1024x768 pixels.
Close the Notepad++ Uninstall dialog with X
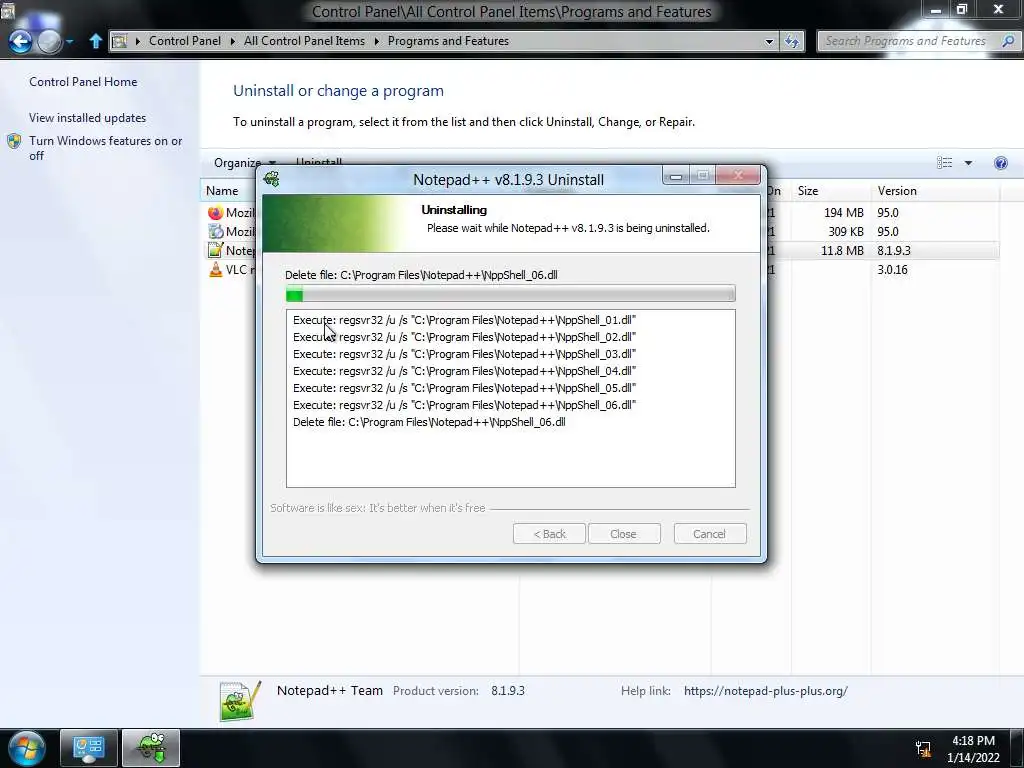tap(738, 176)
